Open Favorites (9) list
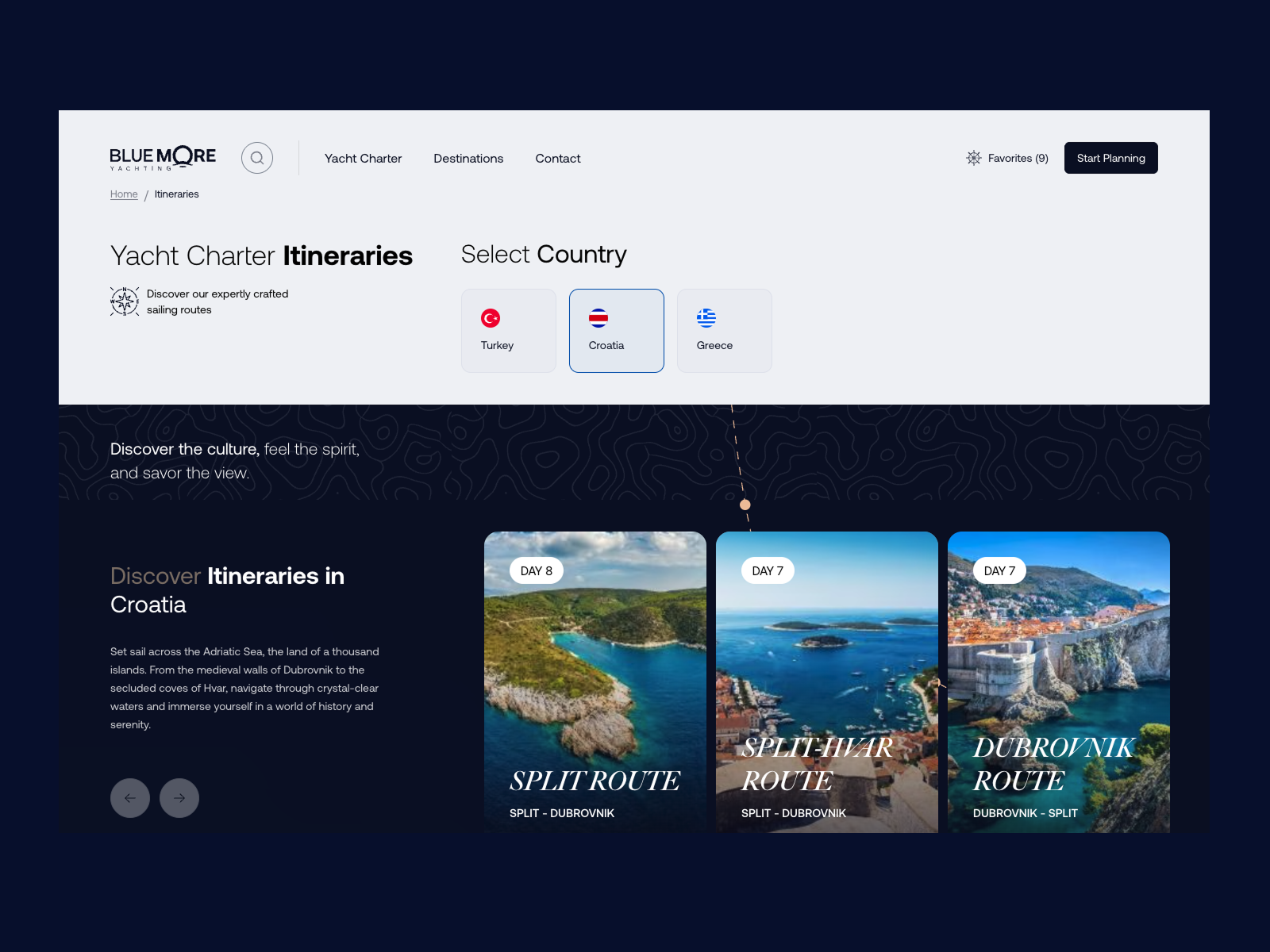This screenshot has width=1270, height=952. [x=1018, y=159]
